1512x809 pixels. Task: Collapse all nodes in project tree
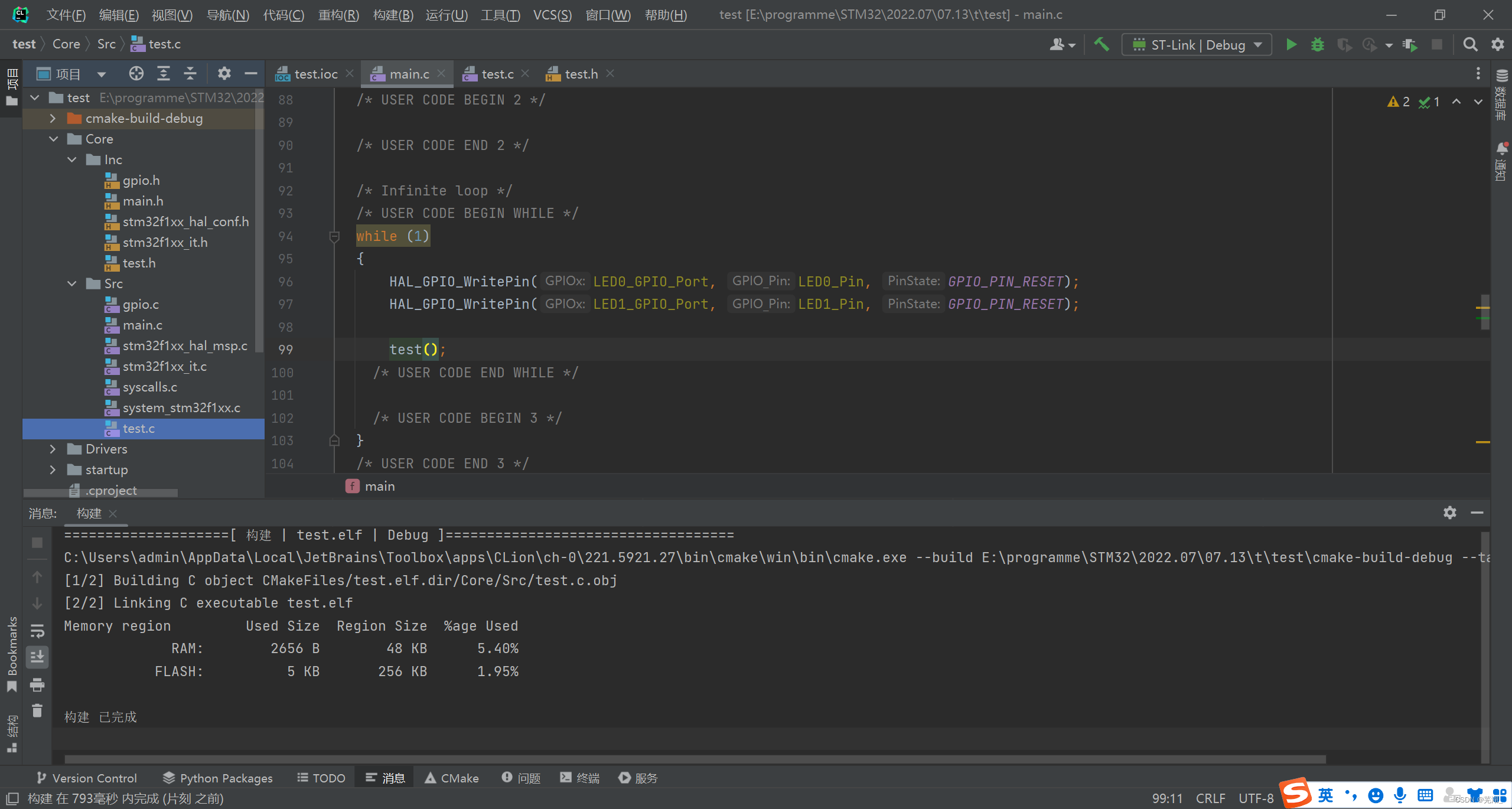click(x=190, y=74)
